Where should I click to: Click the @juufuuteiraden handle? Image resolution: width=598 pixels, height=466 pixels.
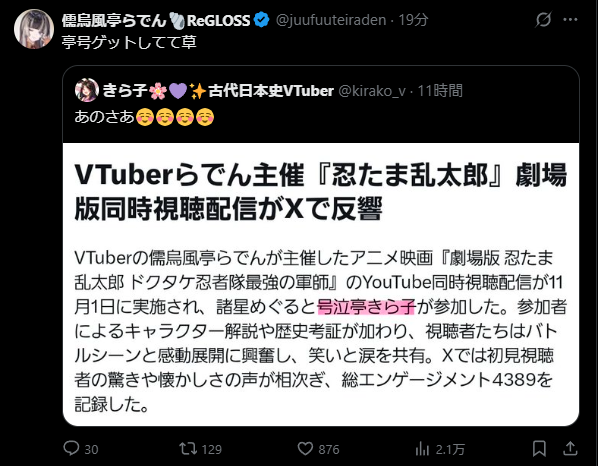[x=331, y=19]
